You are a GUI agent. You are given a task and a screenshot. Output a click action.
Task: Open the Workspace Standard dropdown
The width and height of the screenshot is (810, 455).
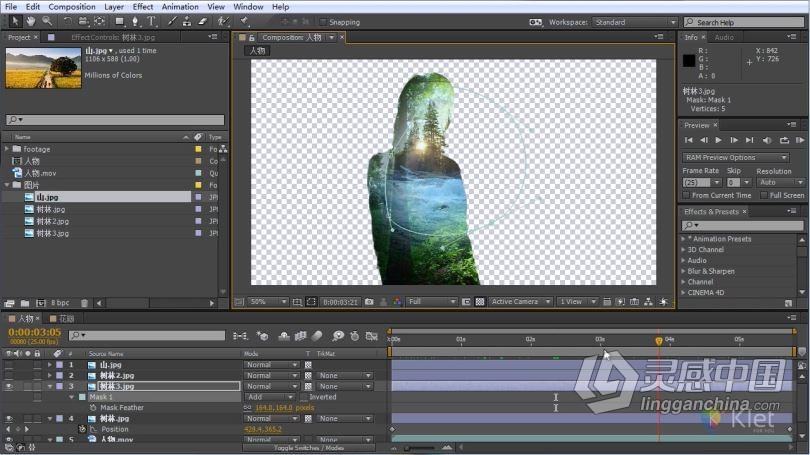[634, 22]
